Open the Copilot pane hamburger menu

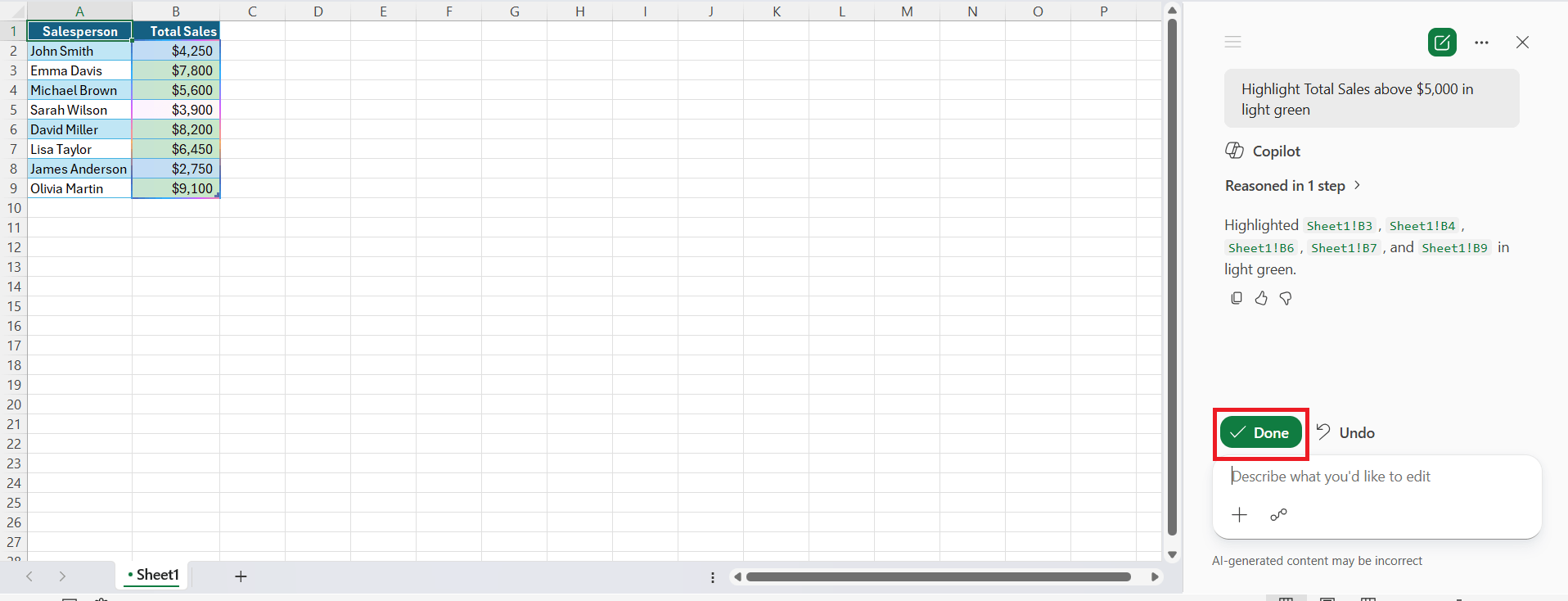click(x=1233, y=42)
